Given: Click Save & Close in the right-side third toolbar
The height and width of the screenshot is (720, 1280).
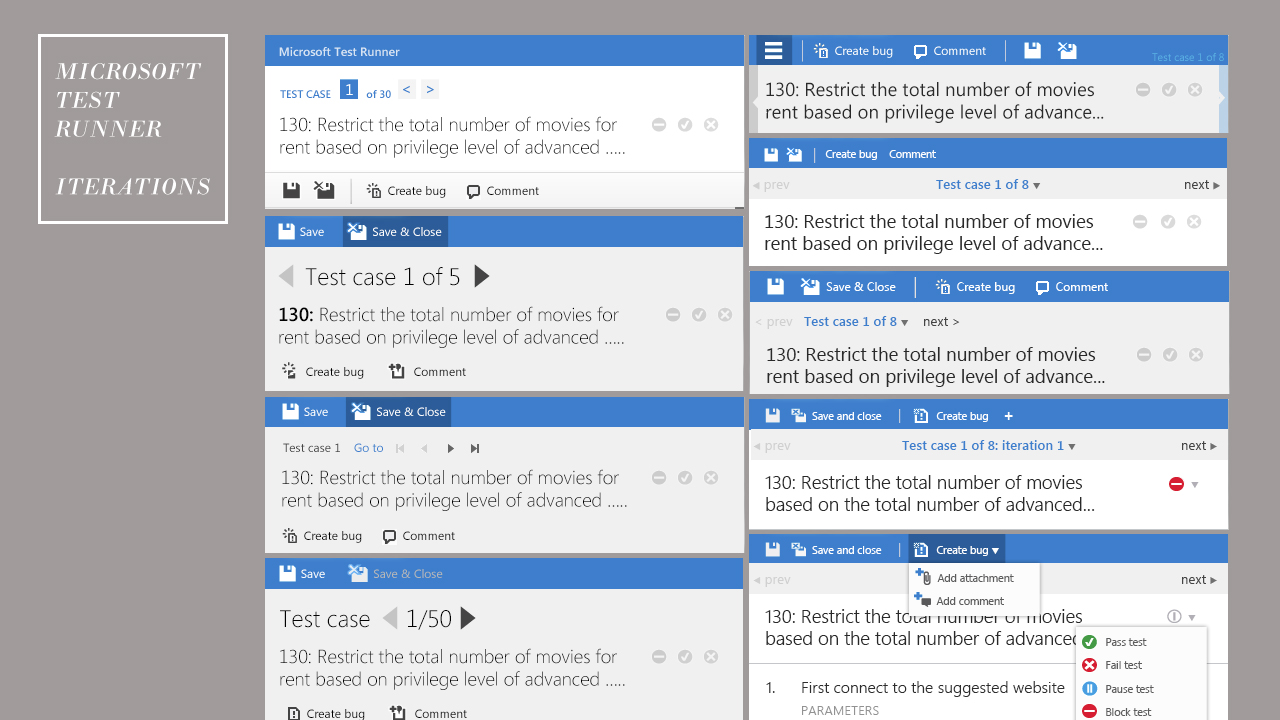Looking at the screenshot, I should [848, 287].
